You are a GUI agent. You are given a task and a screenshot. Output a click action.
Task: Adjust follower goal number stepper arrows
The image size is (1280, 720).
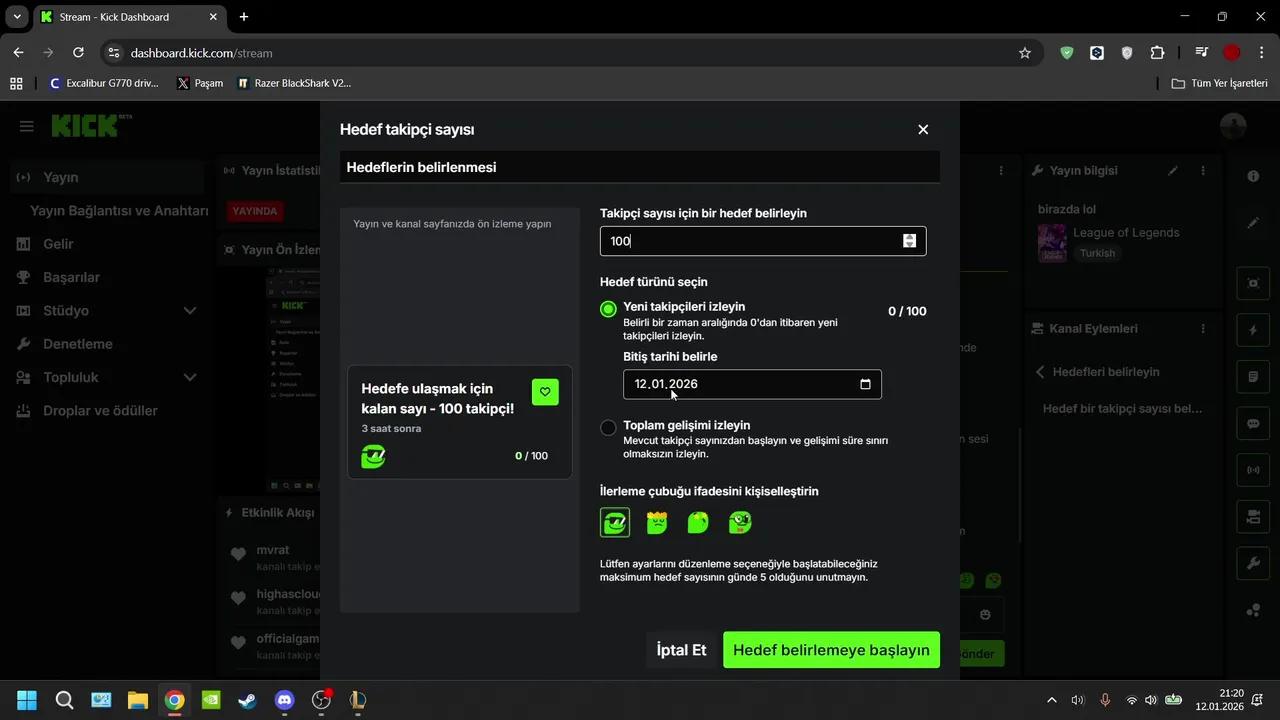coord(909,241)
